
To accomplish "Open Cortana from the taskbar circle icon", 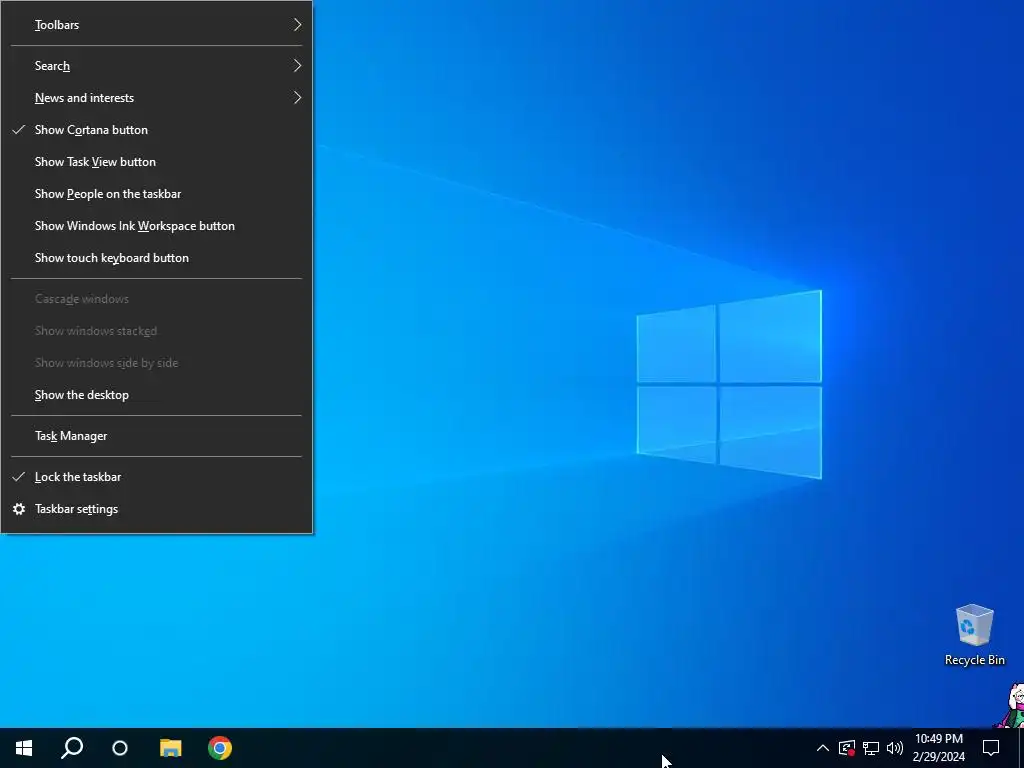I will pos(120,748).
